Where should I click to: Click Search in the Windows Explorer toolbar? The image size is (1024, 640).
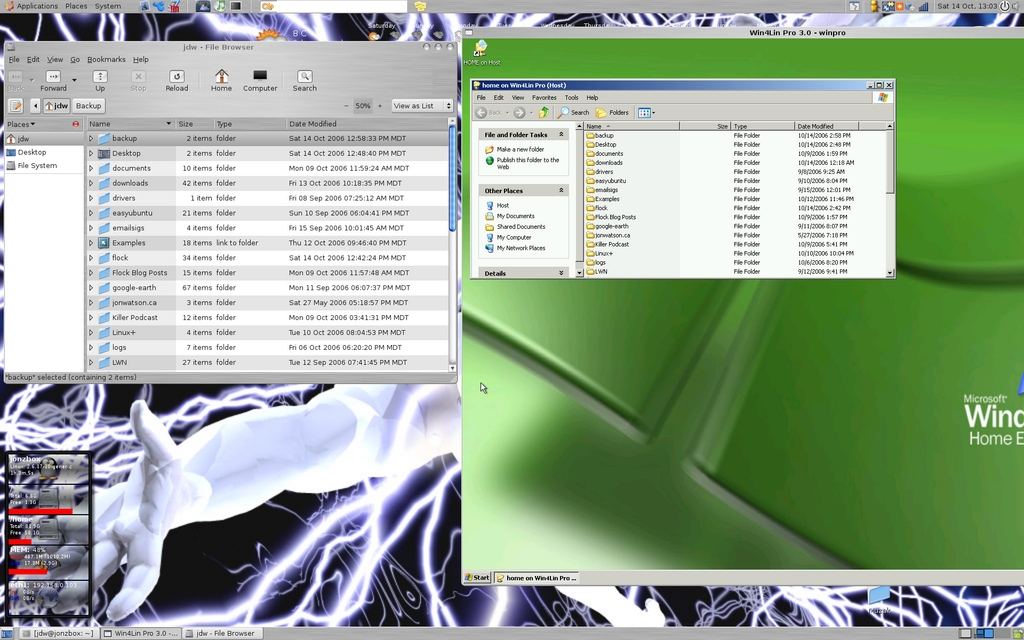[574, 113]
